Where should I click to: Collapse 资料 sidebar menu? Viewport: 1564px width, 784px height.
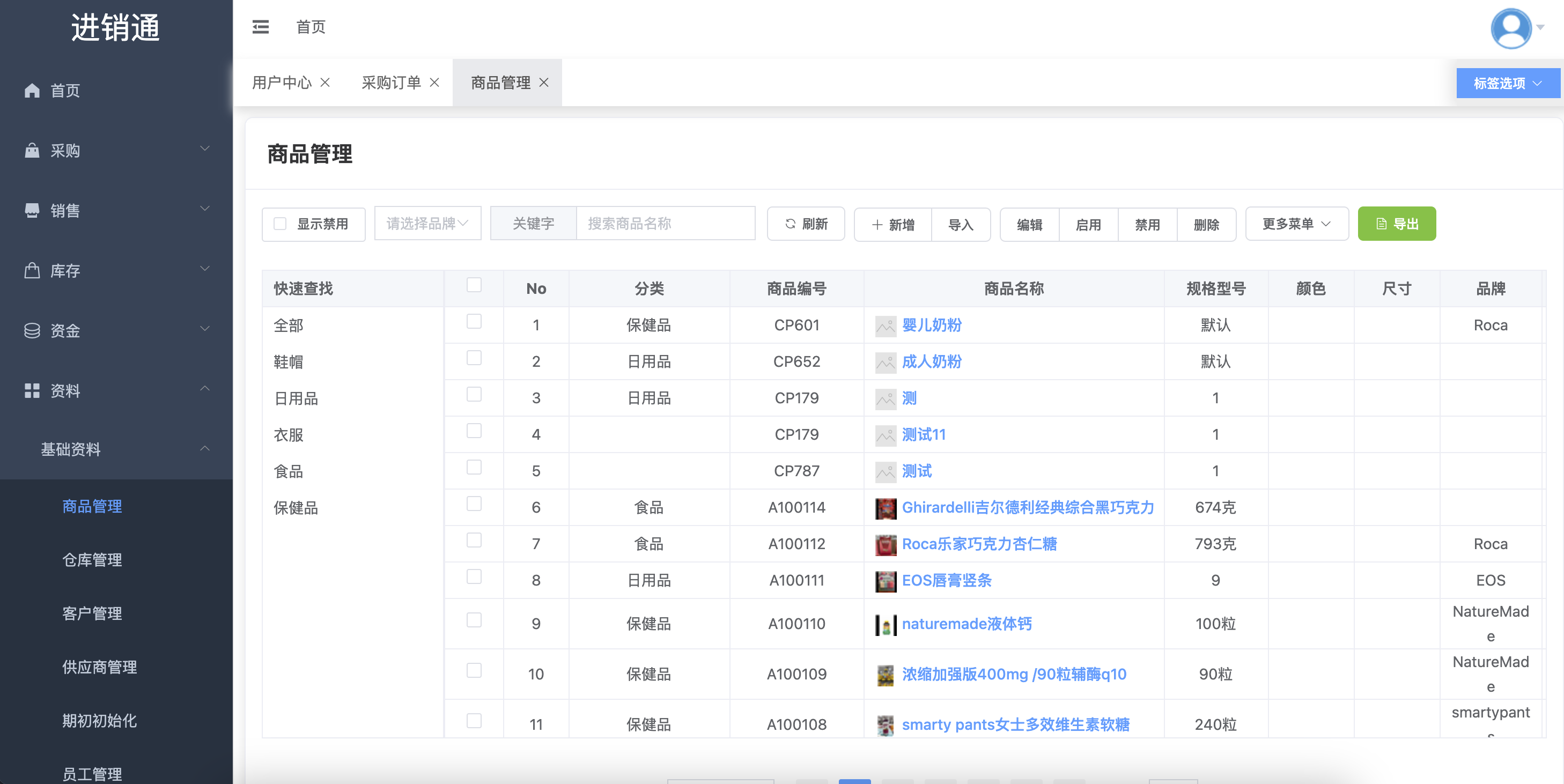[116, 390]
